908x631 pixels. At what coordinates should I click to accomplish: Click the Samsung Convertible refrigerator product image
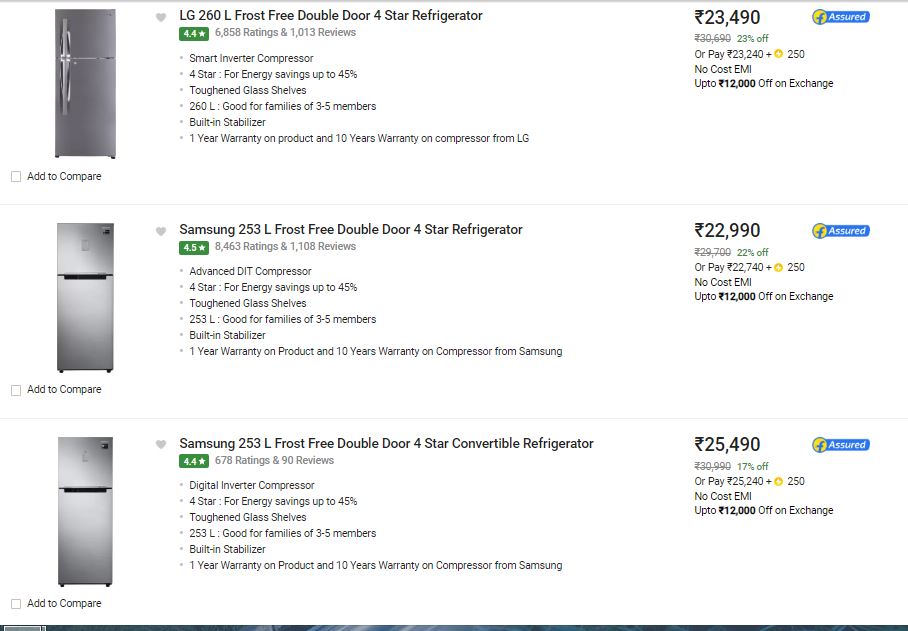[x=85, y=512]
